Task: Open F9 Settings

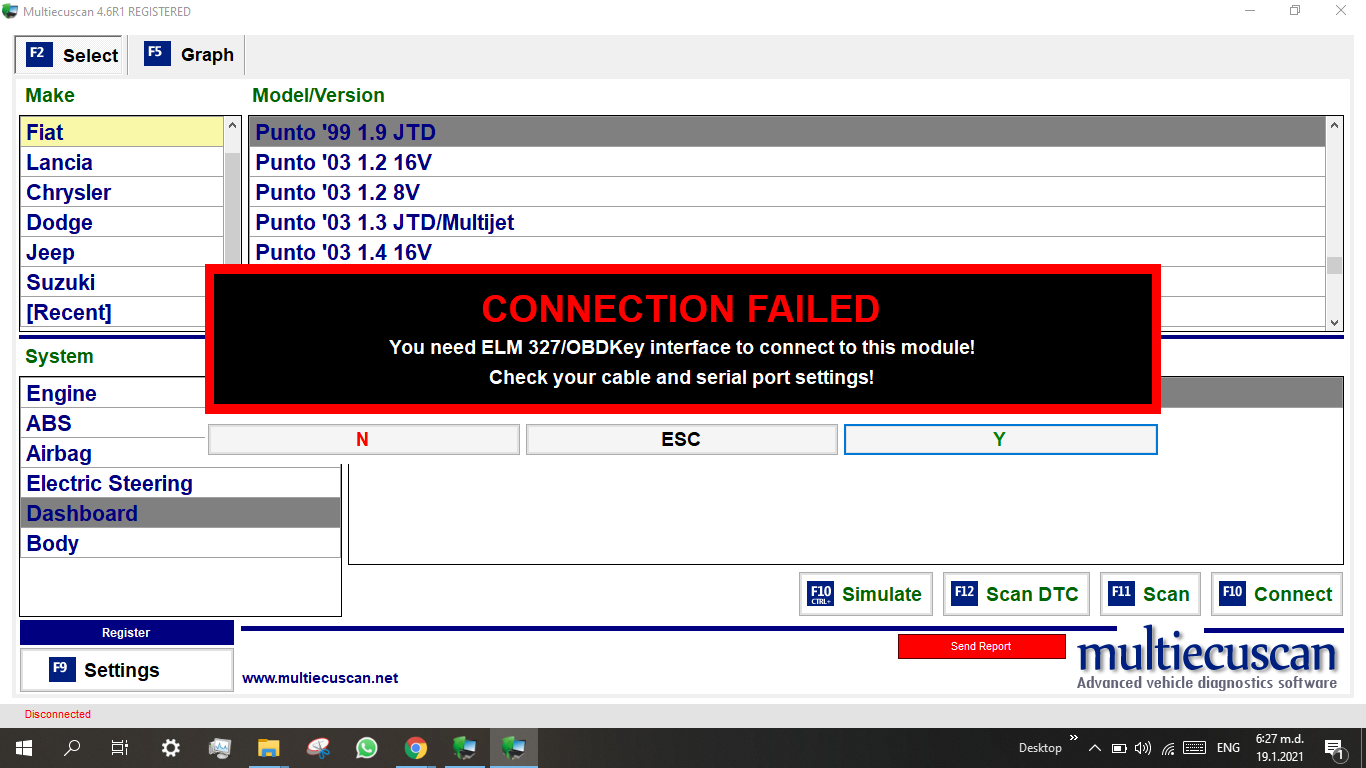Action: (126, 670)
